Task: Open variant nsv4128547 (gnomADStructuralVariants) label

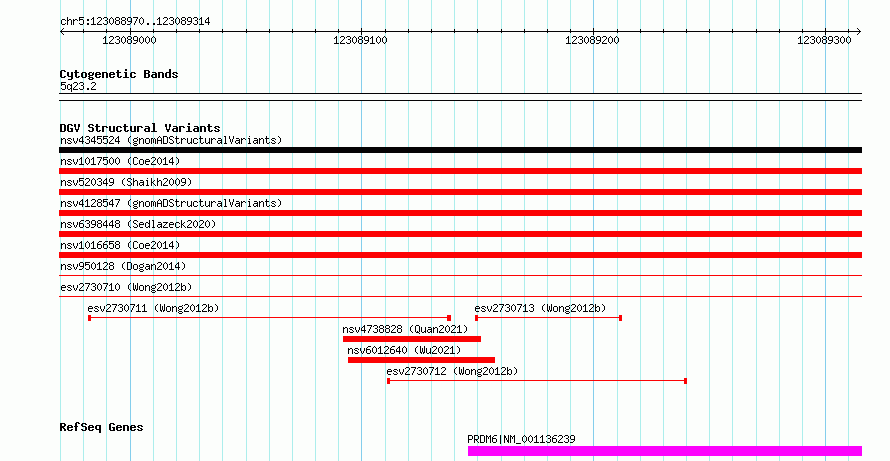Action: tap(171, 203)
